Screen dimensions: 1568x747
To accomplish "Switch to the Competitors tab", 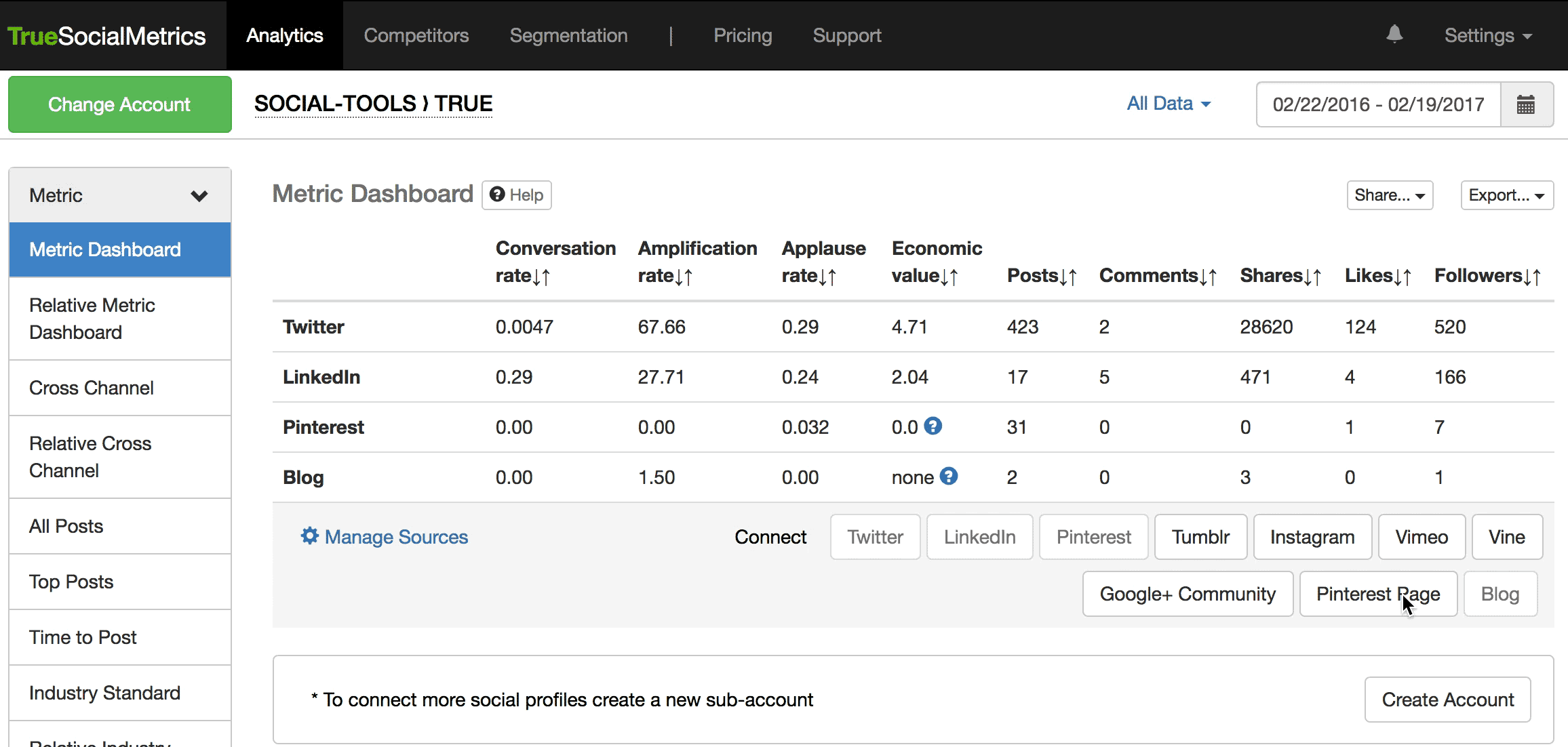I will (x=416, y=35).
